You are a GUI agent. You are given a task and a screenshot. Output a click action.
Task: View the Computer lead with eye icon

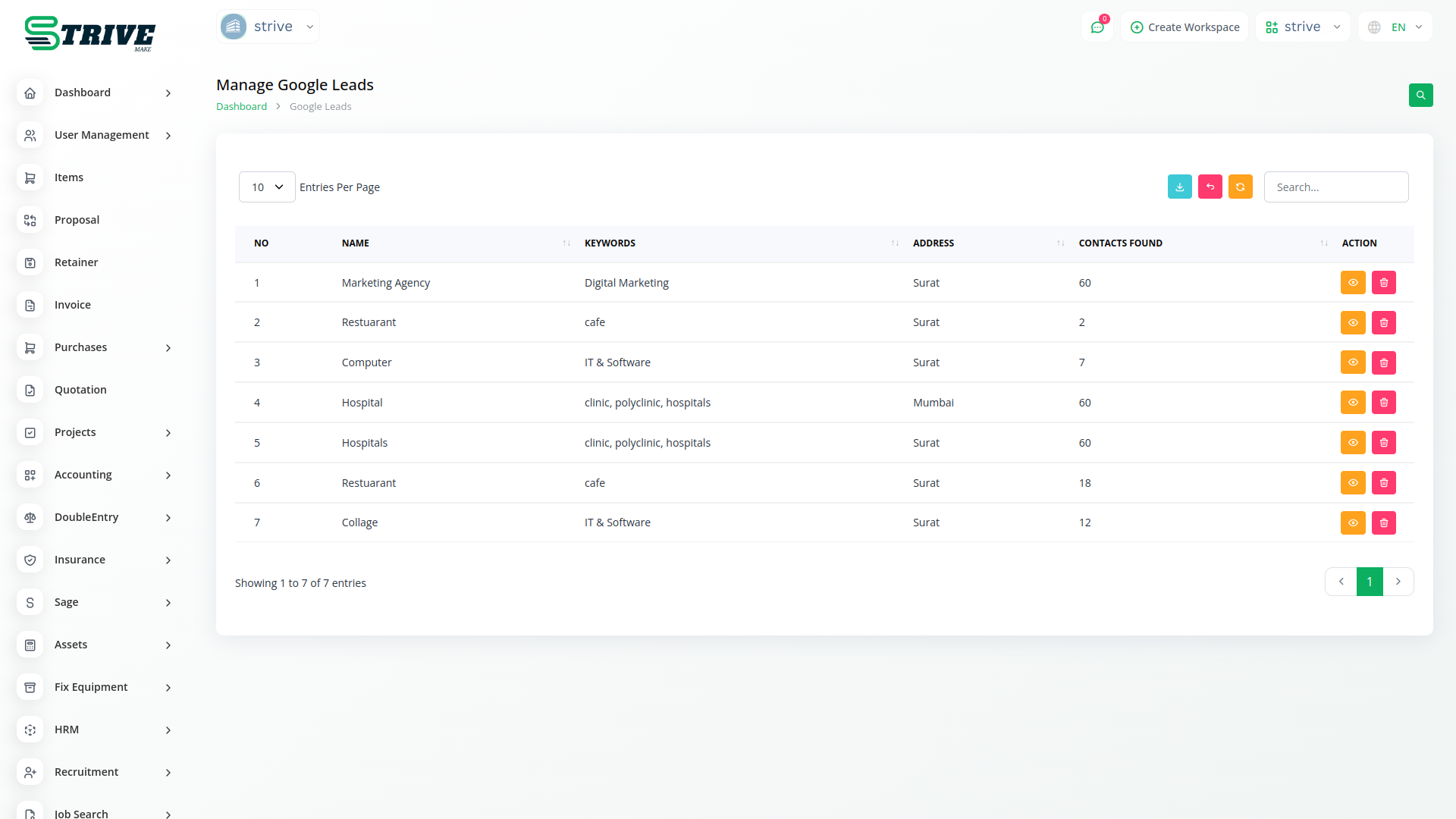click(x=1352, y=362)
